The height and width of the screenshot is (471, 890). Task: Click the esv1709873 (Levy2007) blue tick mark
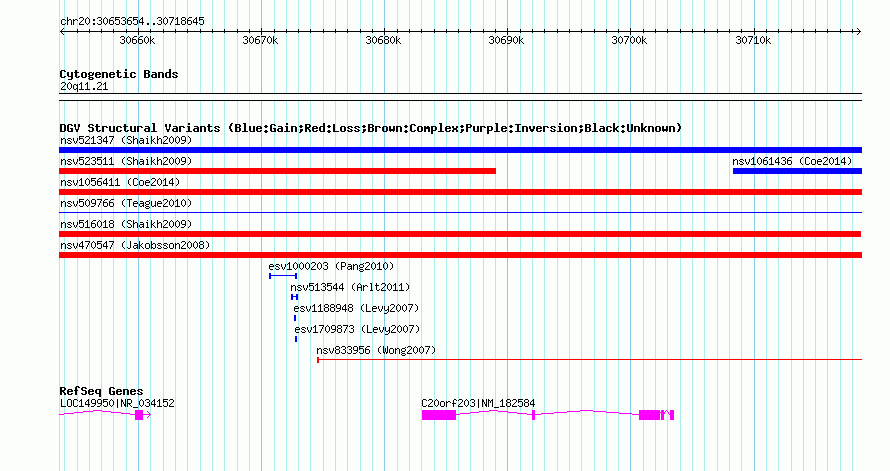pyautogui.click(x=296, y=339)
